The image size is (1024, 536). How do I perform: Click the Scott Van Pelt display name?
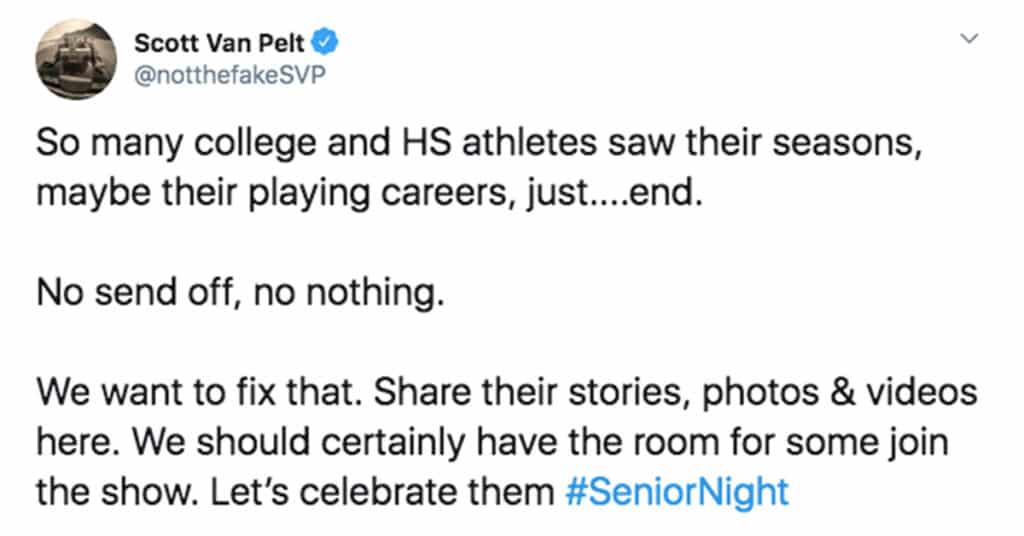[219, 43]
